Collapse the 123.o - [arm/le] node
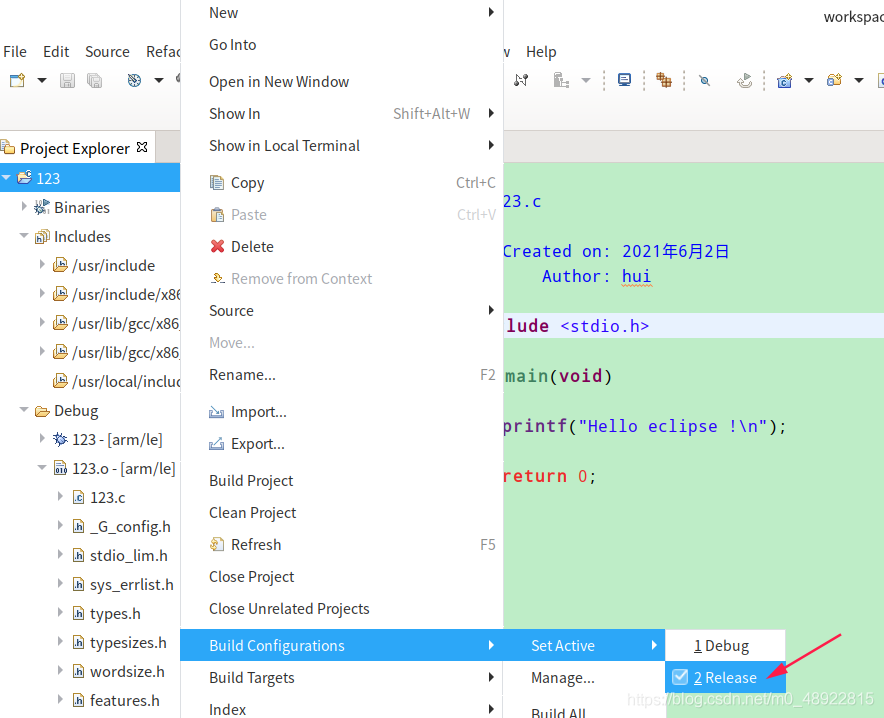Viewport: 884px width, 718px height. (x=42, y=468)
